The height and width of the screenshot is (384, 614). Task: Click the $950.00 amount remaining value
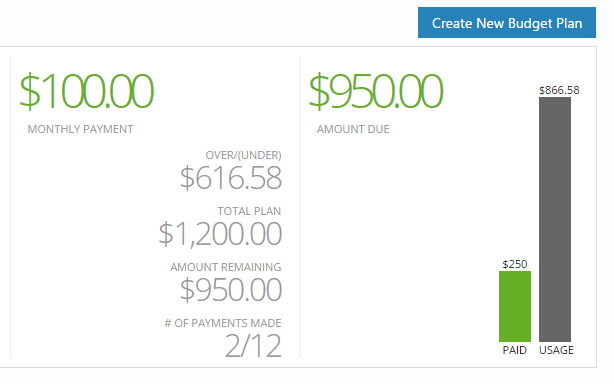(x=231, y=290)
